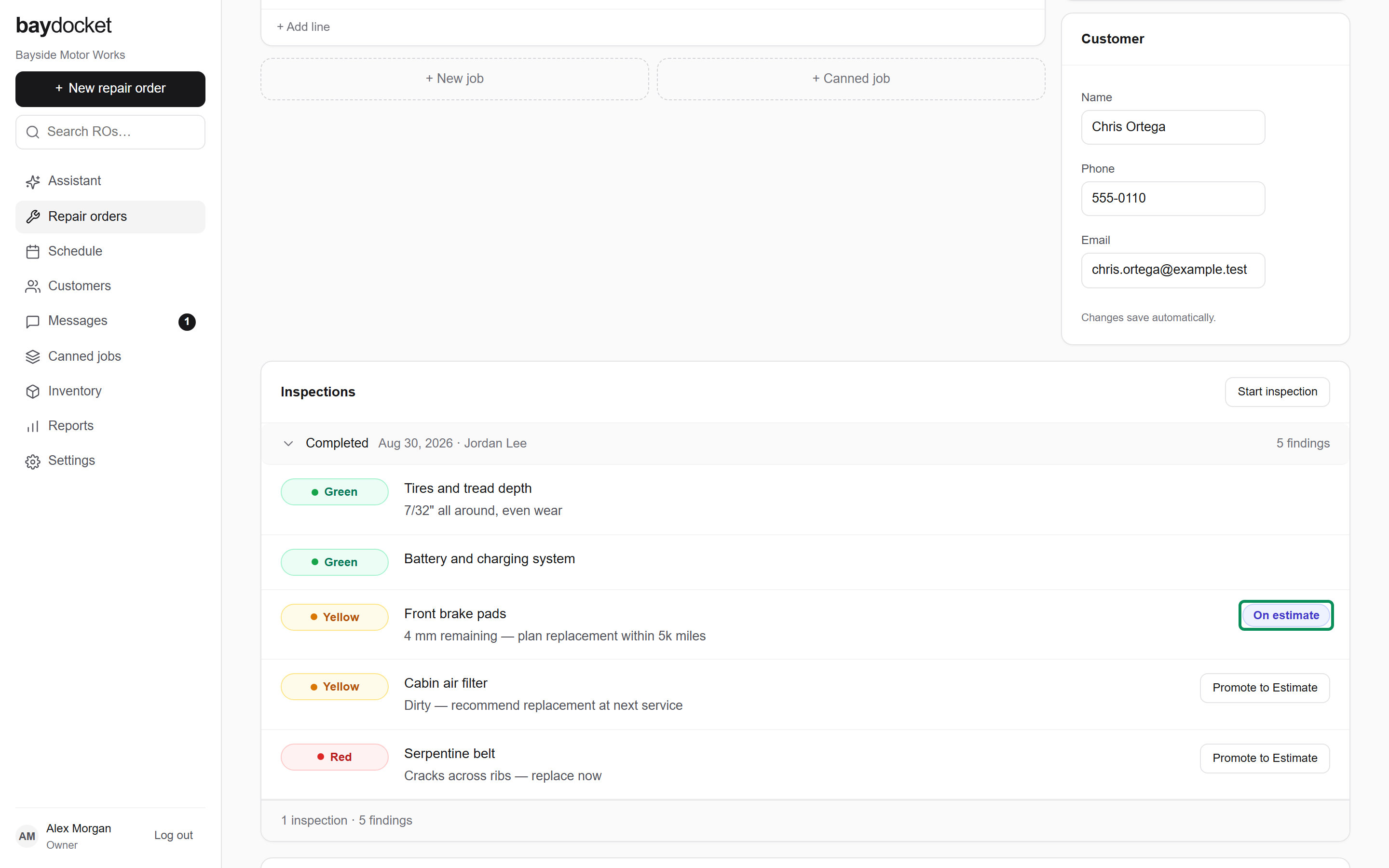Screen dimensions: 1389x868
Task: Click the 'Customer' panel heading
Action: pos(1112,39)
